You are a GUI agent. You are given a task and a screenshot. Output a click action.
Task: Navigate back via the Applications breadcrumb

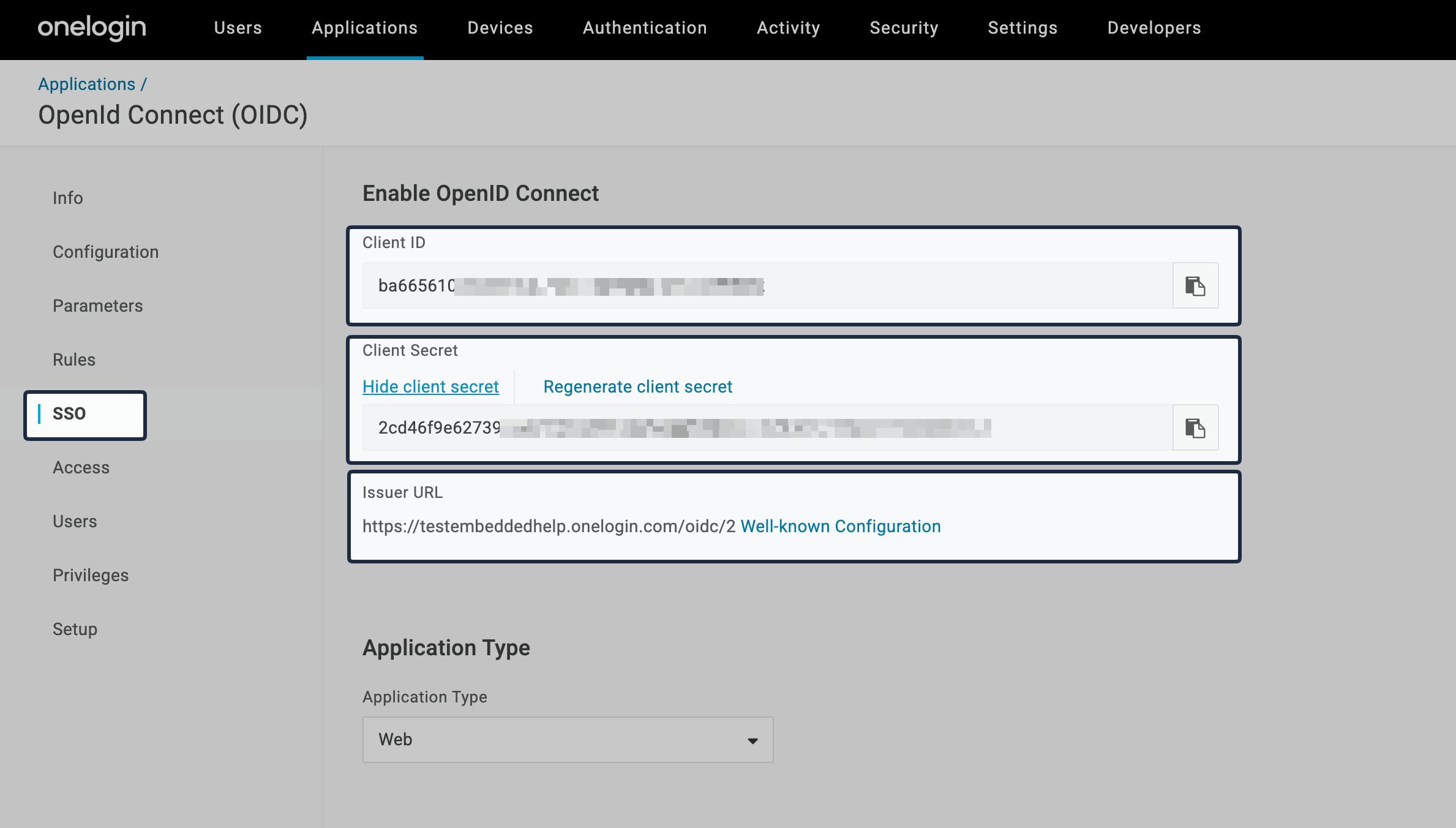tap(87, 84)
